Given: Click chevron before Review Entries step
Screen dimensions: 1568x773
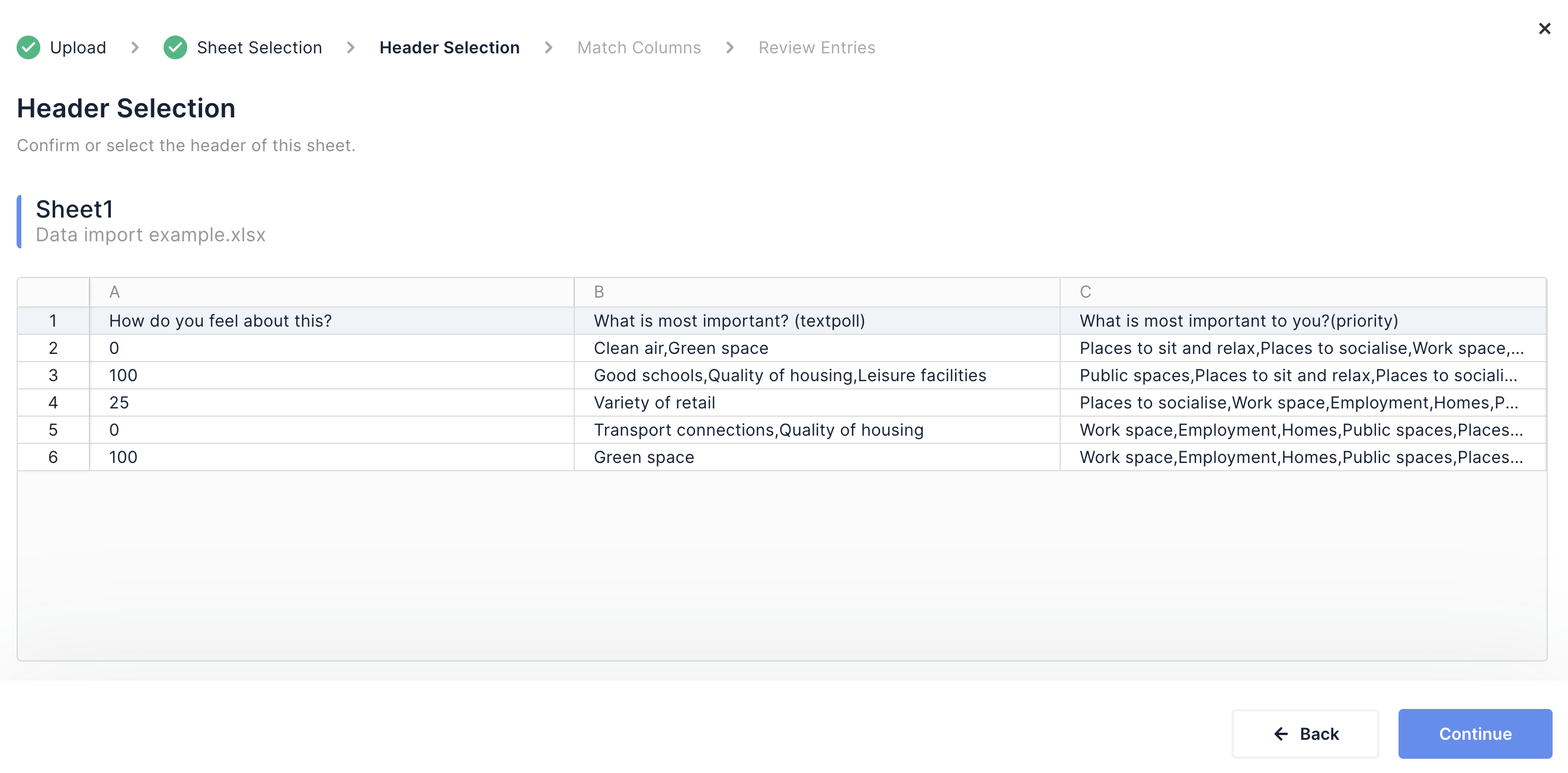Looking at the screenshot, I should (730, 47).
